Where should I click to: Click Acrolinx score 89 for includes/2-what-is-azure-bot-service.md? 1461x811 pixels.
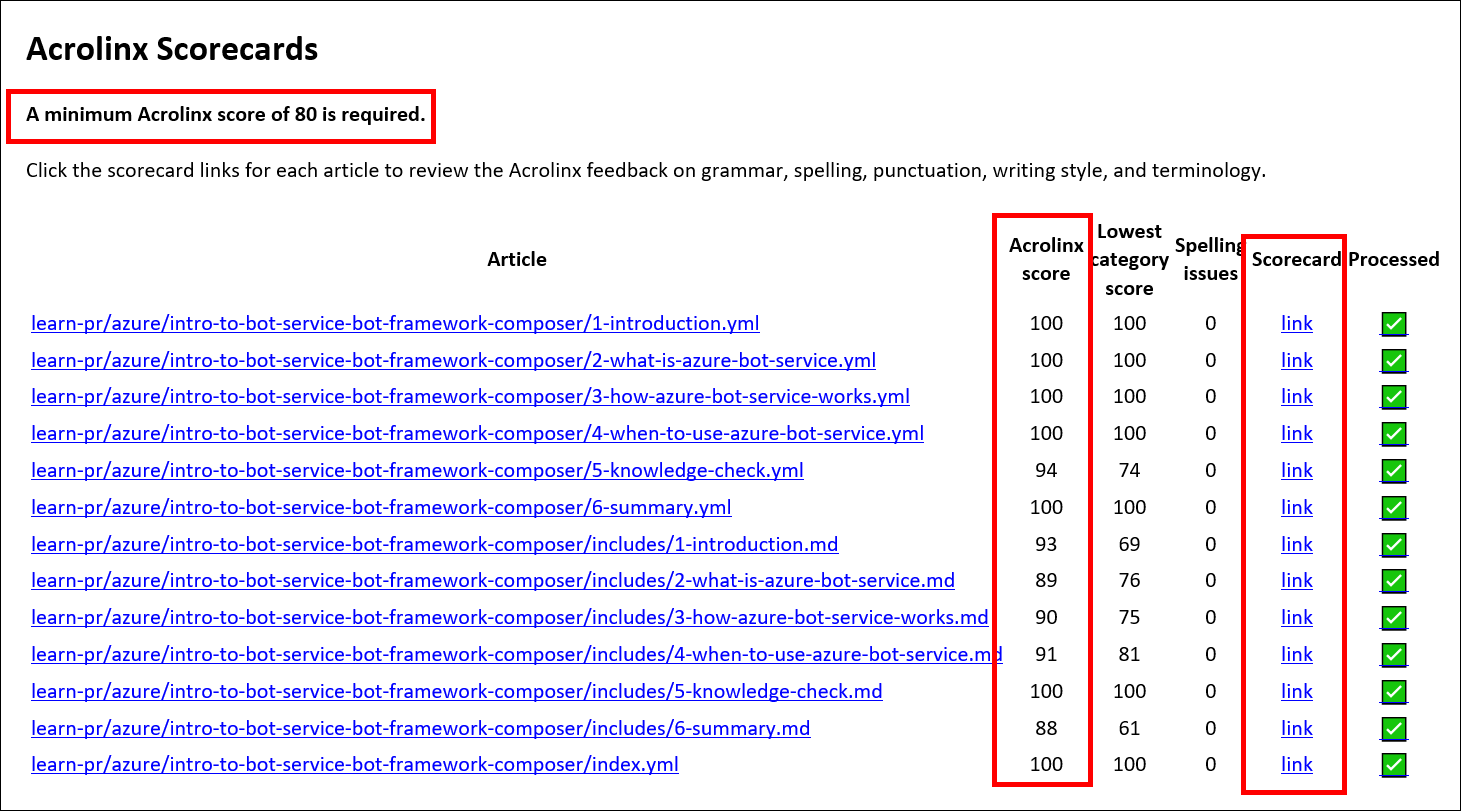1046,580
